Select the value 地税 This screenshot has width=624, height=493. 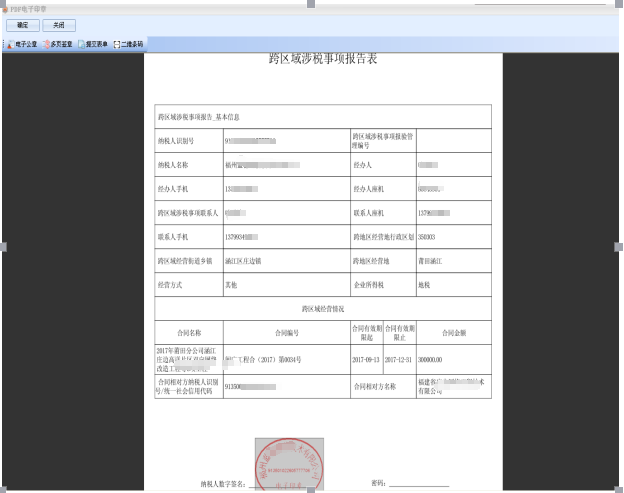(x=424, y=285)
